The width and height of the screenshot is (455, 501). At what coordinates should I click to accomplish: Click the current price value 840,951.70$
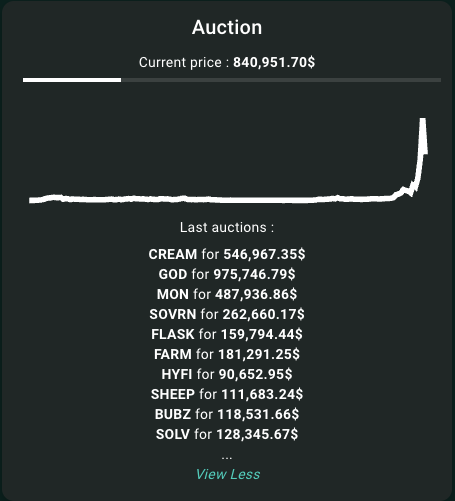pos(274,62)
